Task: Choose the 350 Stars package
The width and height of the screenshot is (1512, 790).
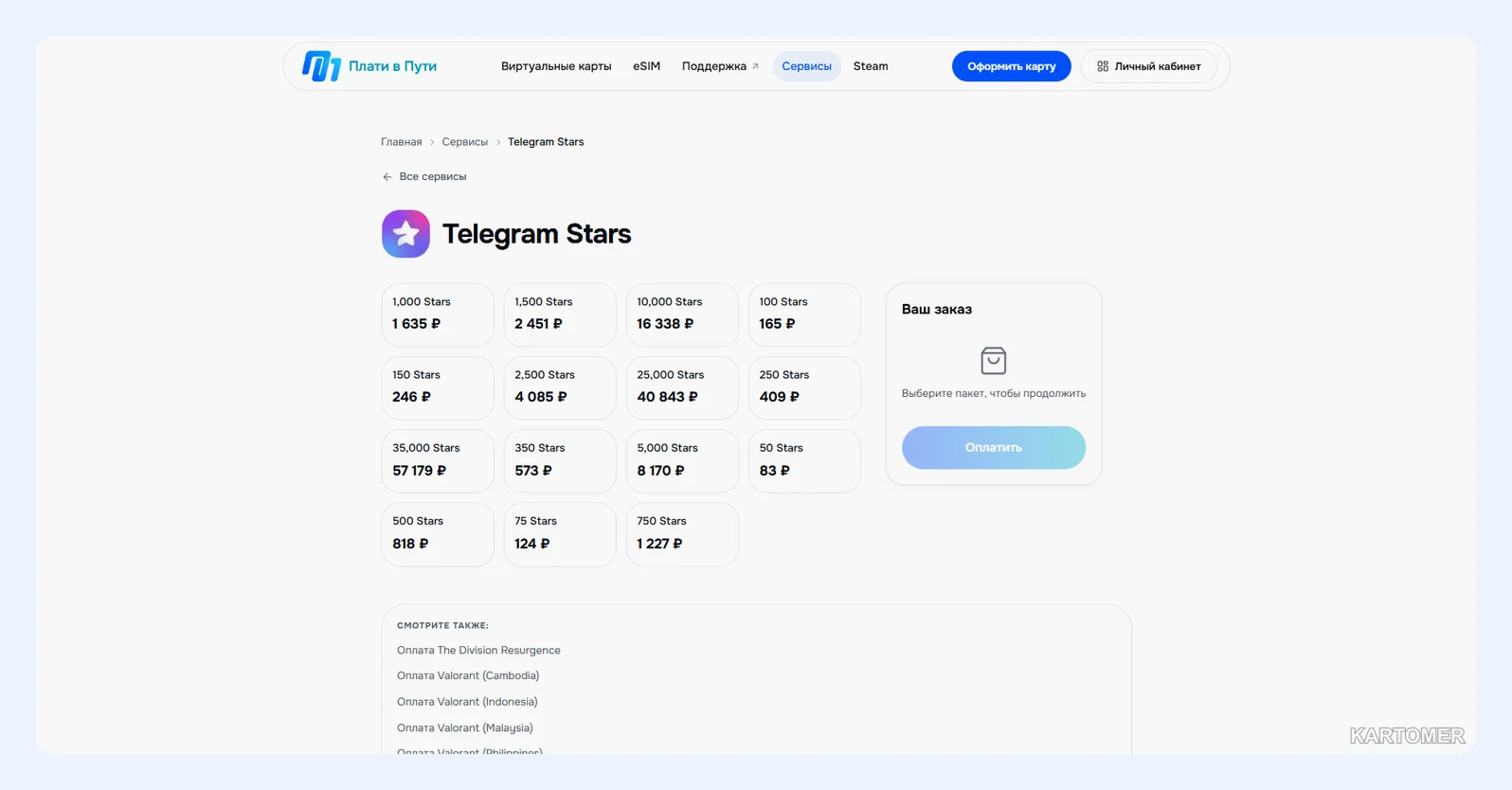Action: 560,461
